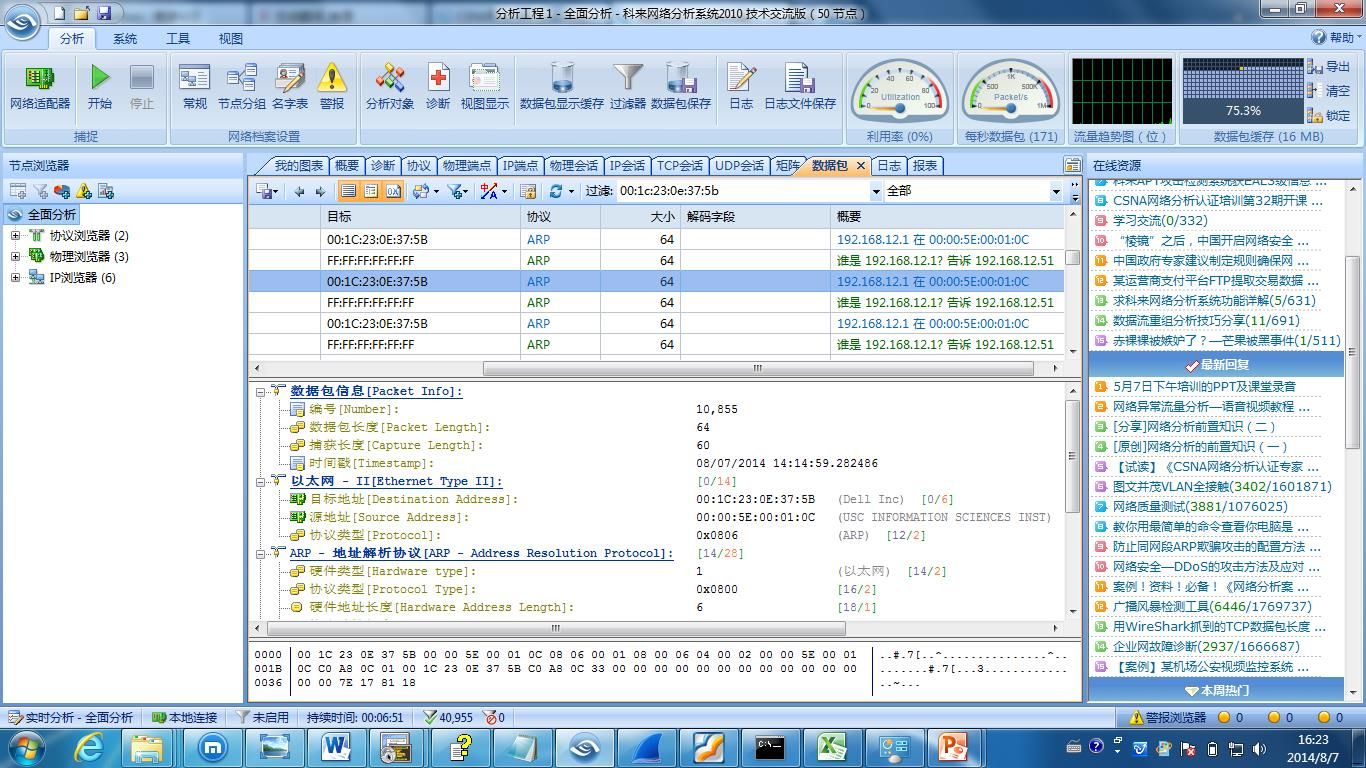Click the 过滤器 filter funnel icon
This screenshot has width=1366, height=768.
point(628,86)
